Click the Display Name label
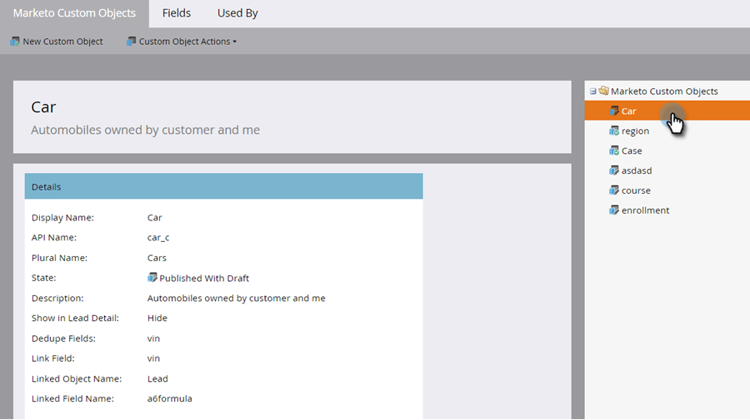 63,217
